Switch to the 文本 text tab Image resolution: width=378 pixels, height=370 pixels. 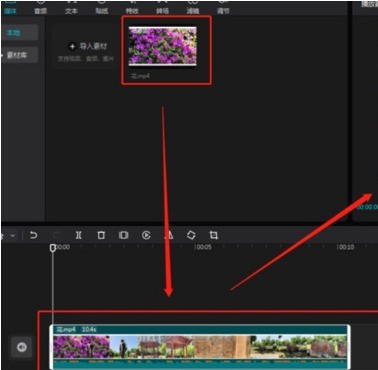pos(71,11)
